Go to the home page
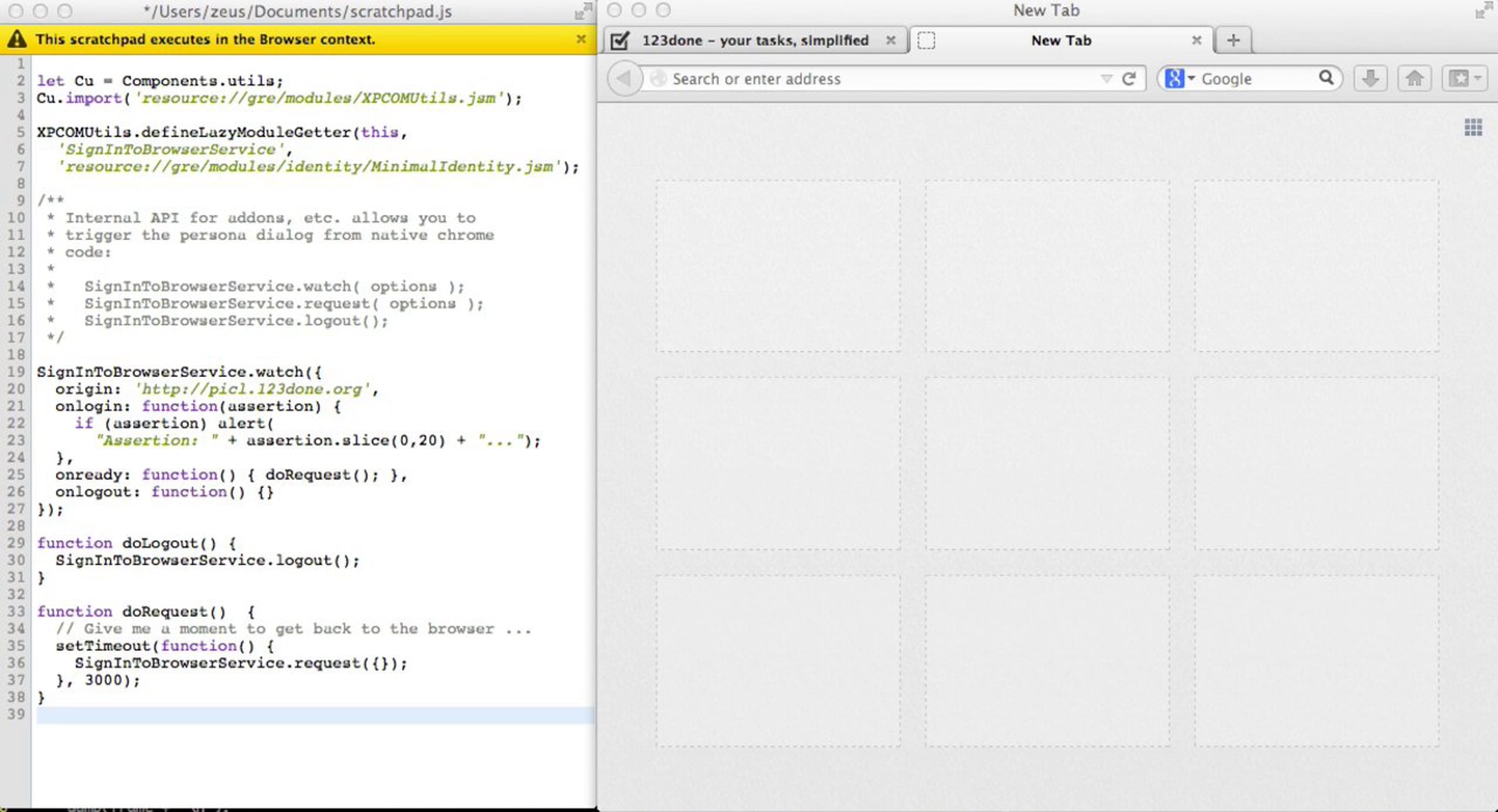 pyautogui.click(x=1414, y=79)
